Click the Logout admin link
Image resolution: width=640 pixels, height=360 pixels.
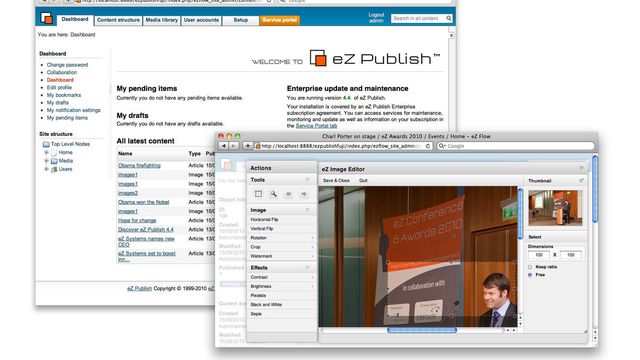pyautogui.click(x=376, y=18)
